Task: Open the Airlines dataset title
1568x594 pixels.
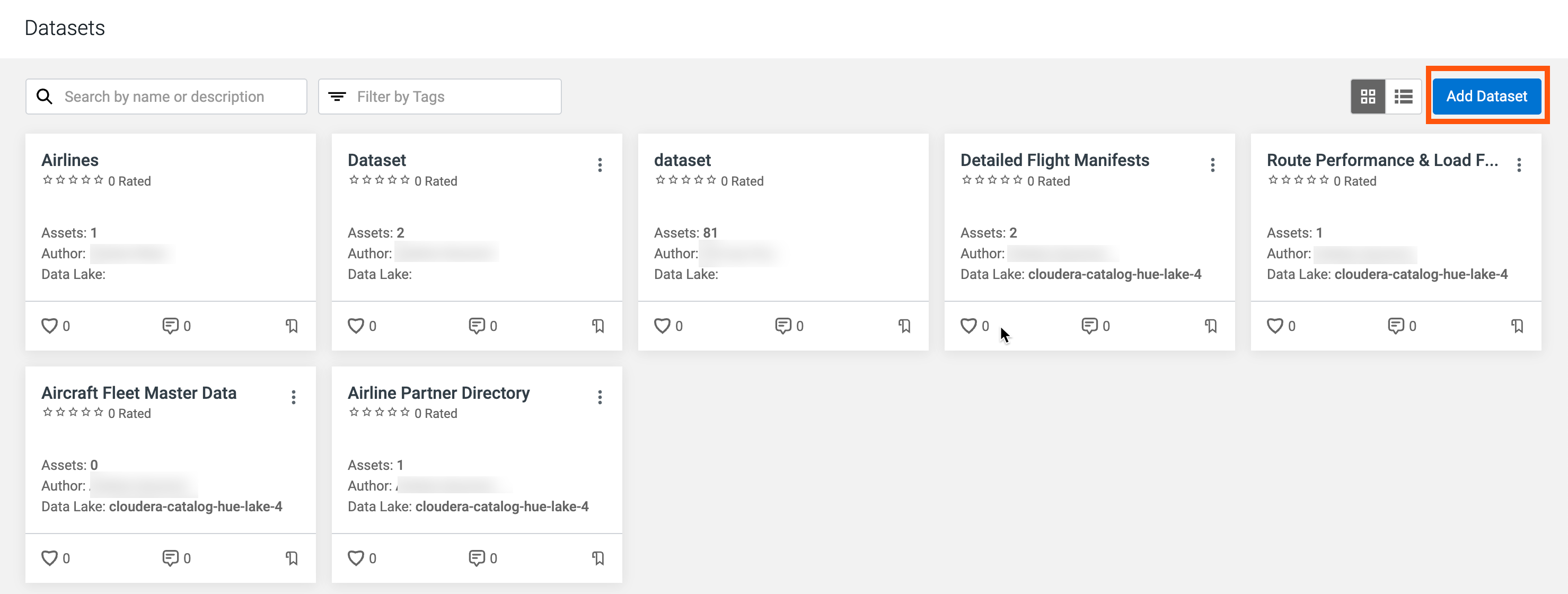Action: click(70, 160)
